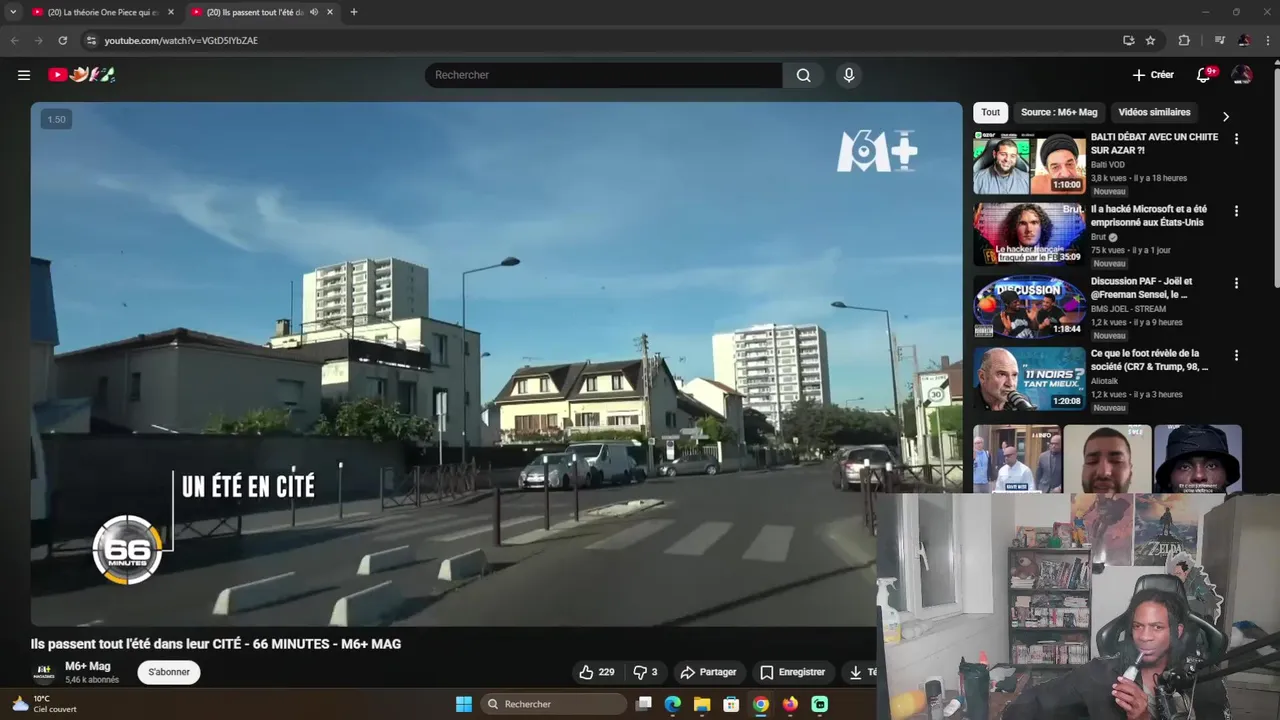This screenshot has width=1280, height=720.
Task: Switch to Chrome on the taskbar
Action: coord(761,704)
